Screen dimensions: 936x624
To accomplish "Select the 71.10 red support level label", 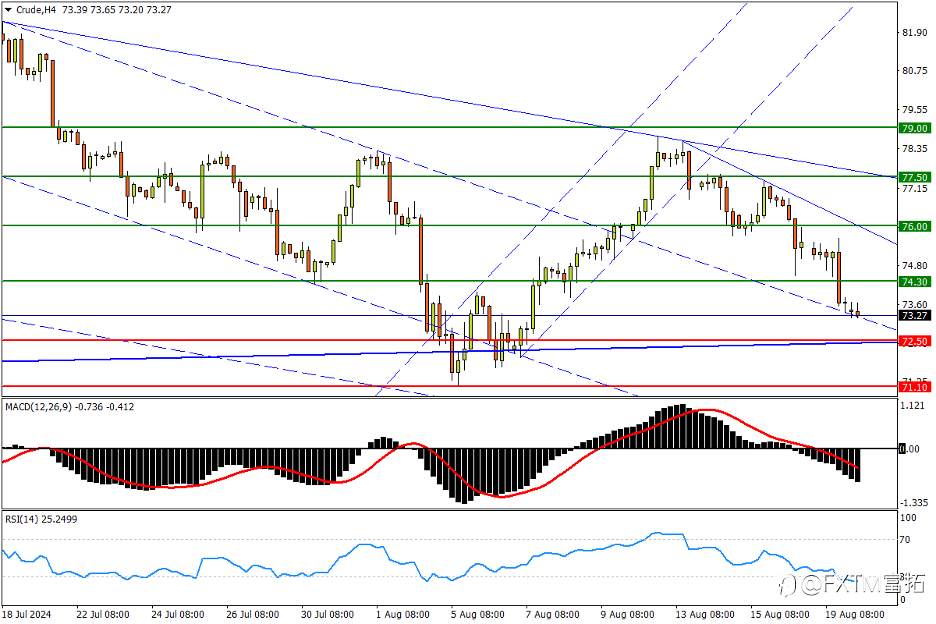I will pos(915,388).
